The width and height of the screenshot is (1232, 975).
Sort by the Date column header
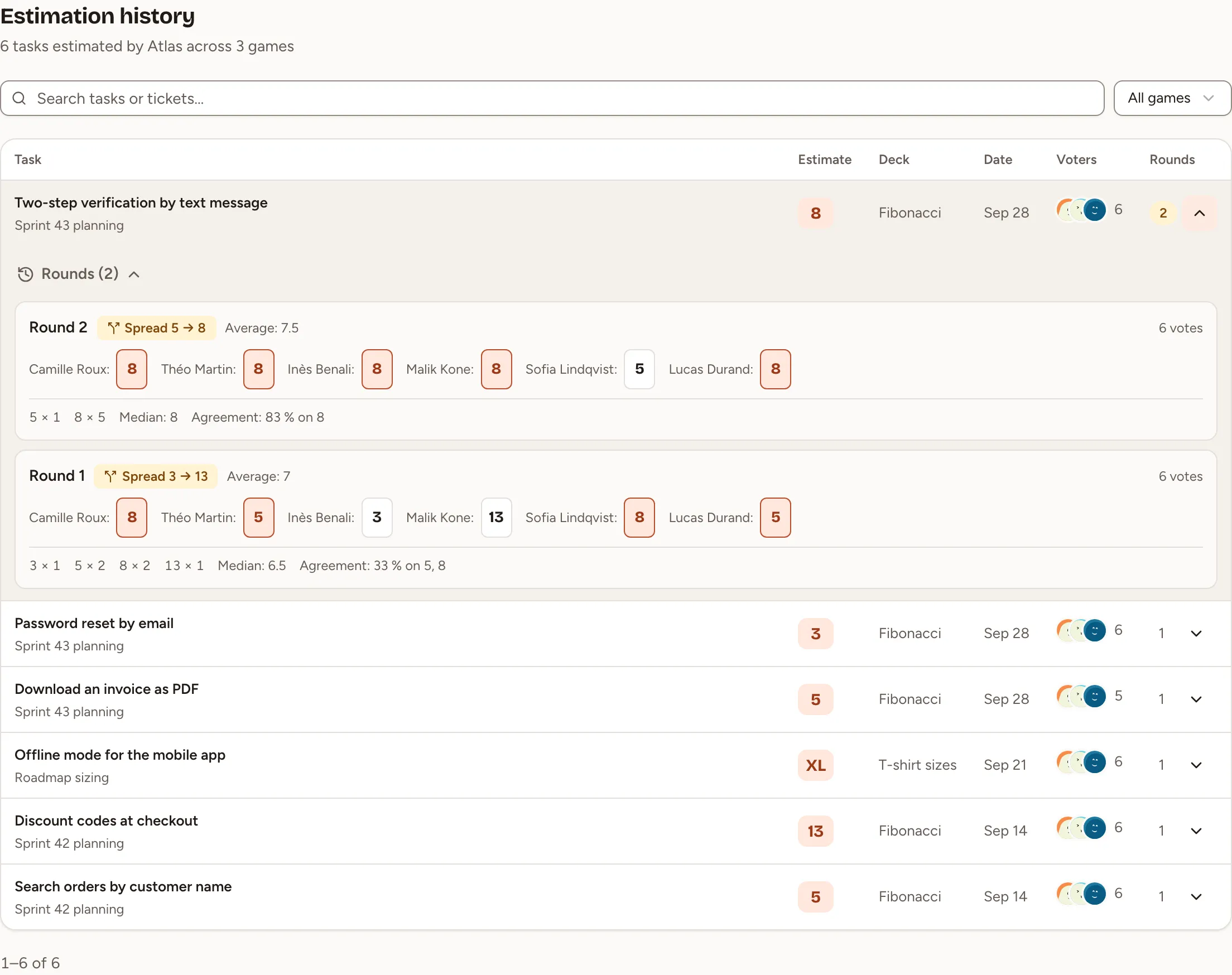997,160
